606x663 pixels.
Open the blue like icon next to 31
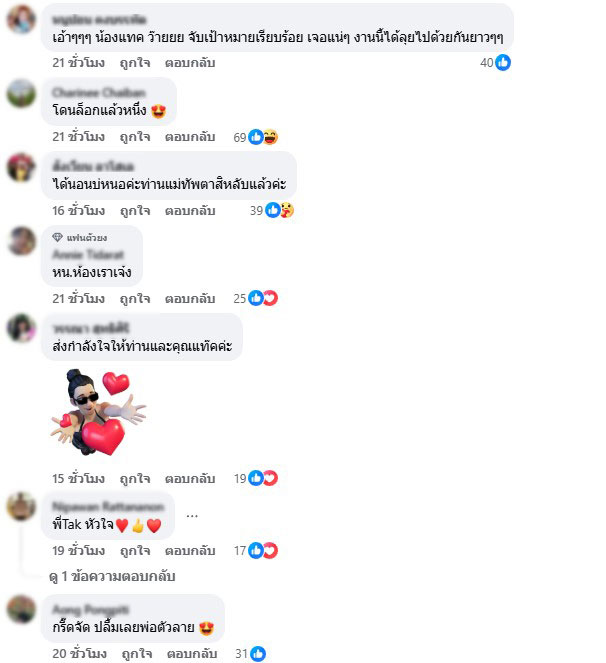click(258, 654)
